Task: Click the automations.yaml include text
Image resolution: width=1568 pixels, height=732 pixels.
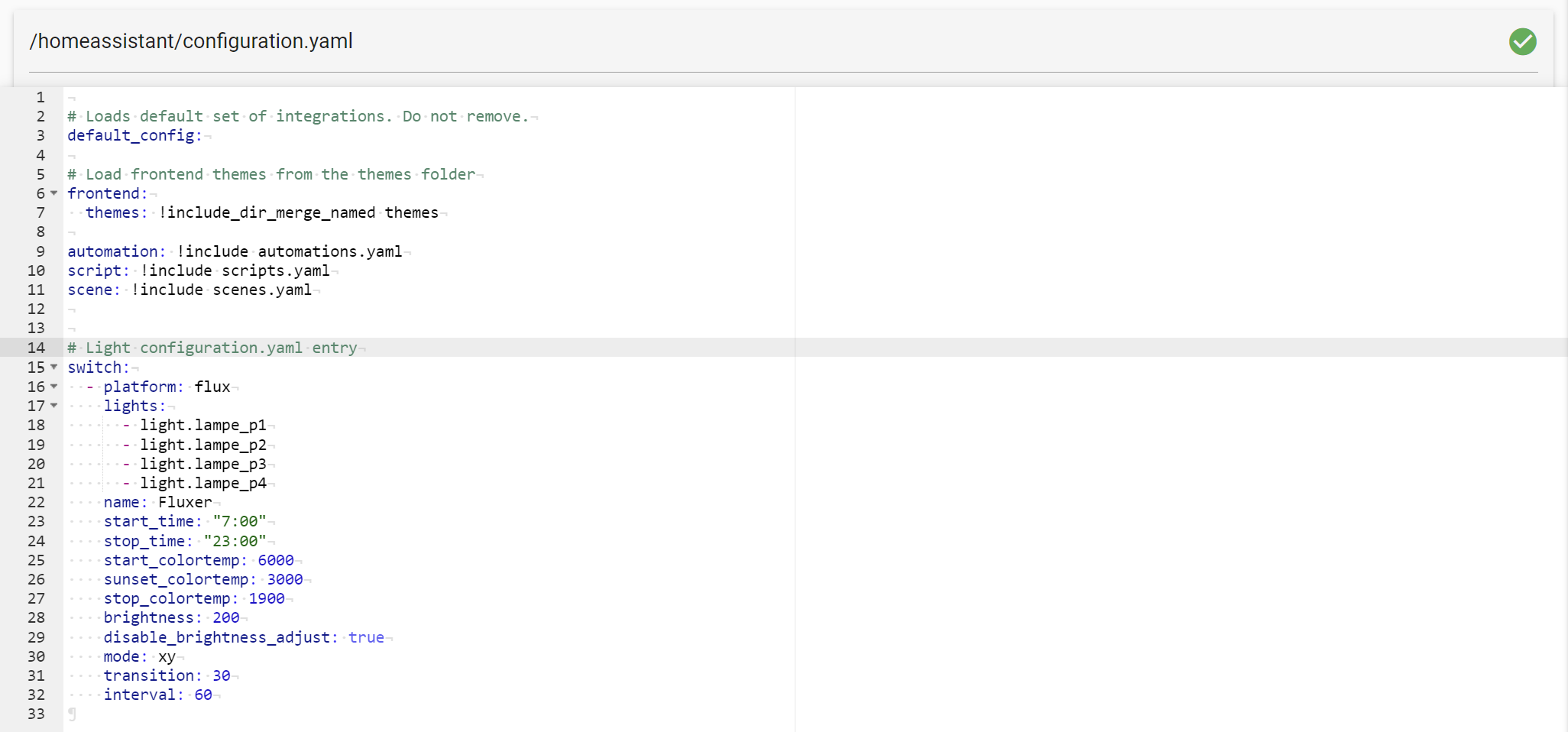Action: [x=329, y=251]
